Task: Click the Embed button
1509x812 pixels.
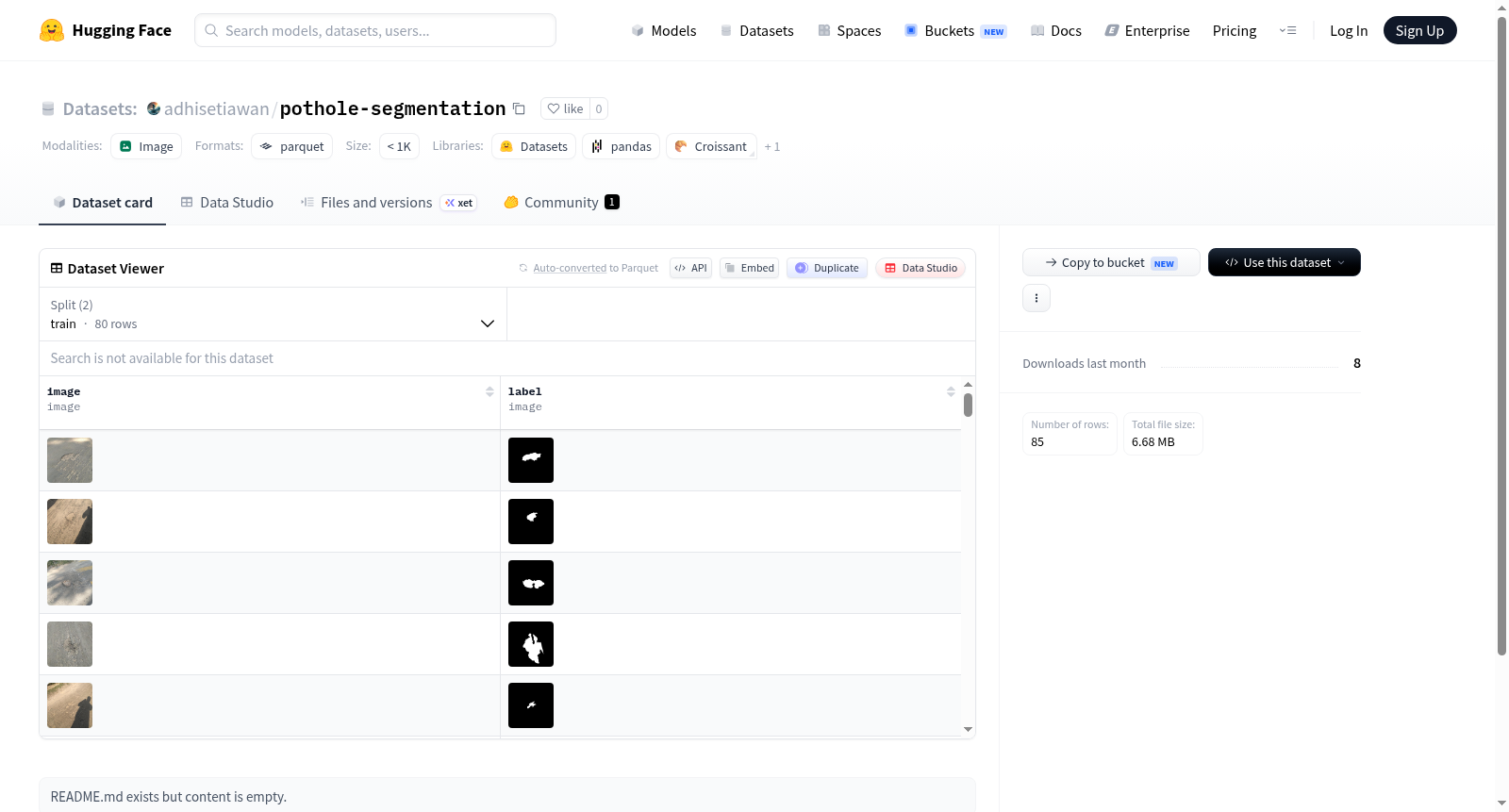Action: click(750, 268)
